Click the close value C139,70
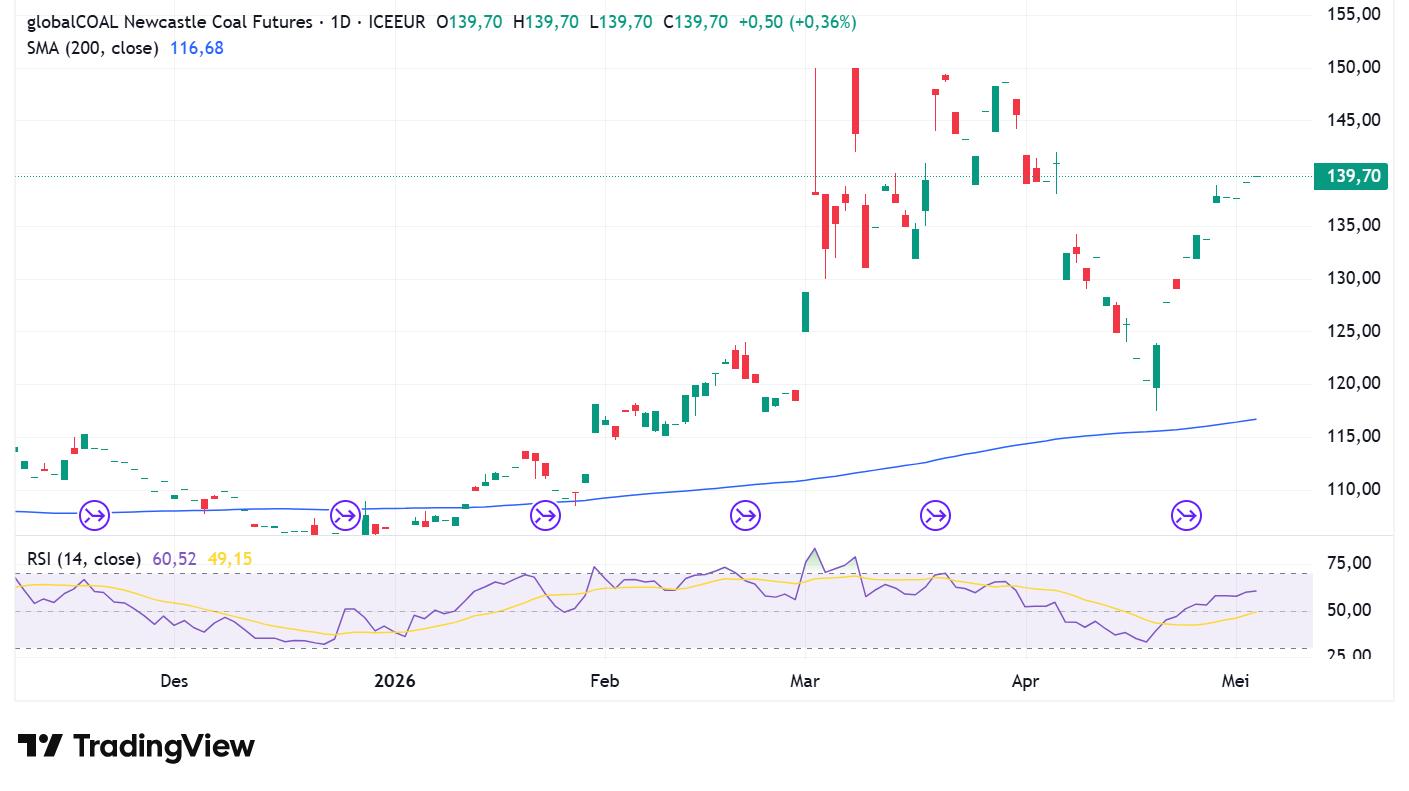Image resolution: width=1409 pixels, height=791 pixels. point(696,22)
